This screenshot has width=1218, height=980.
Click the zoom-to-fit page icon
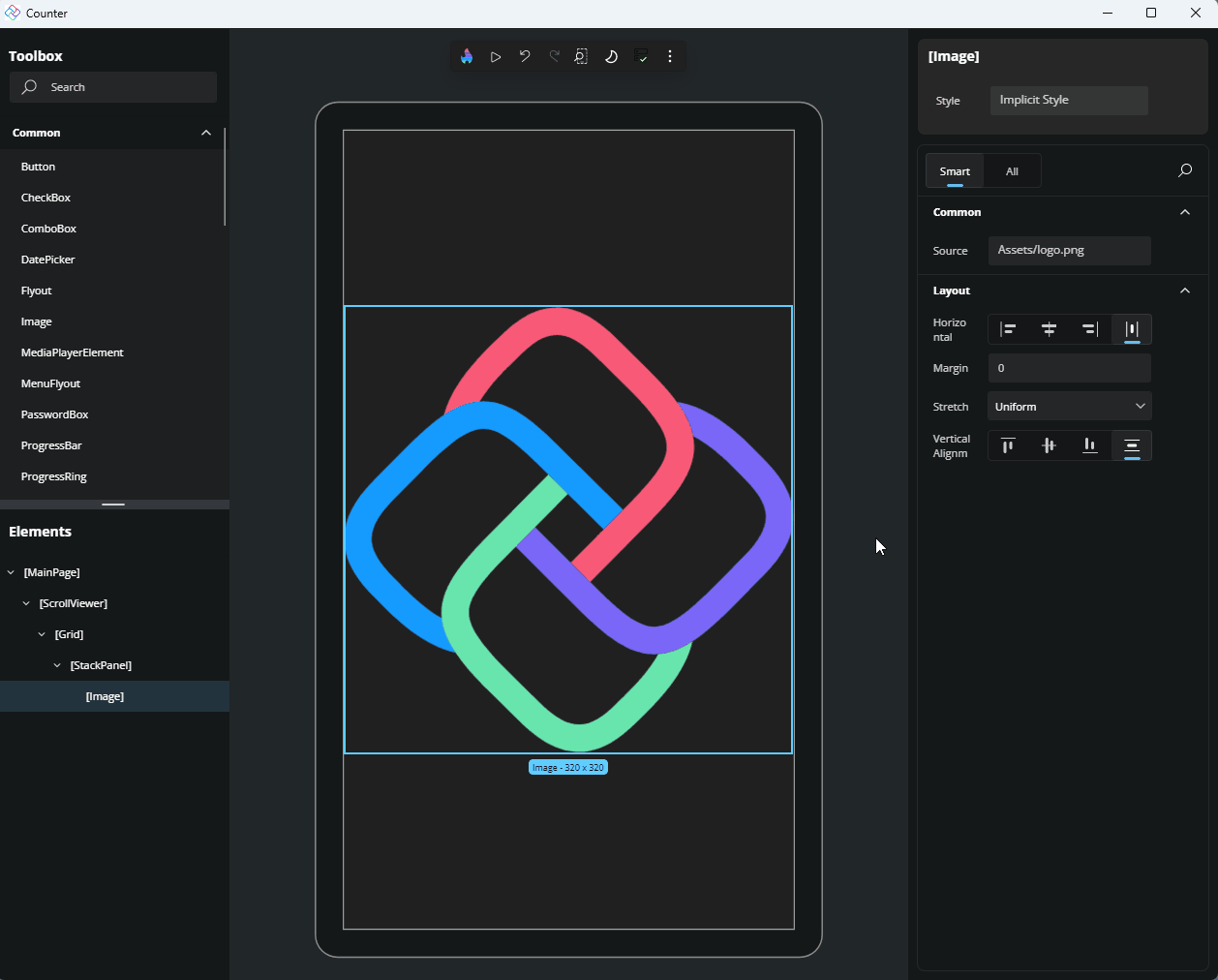tap(581, 56)
